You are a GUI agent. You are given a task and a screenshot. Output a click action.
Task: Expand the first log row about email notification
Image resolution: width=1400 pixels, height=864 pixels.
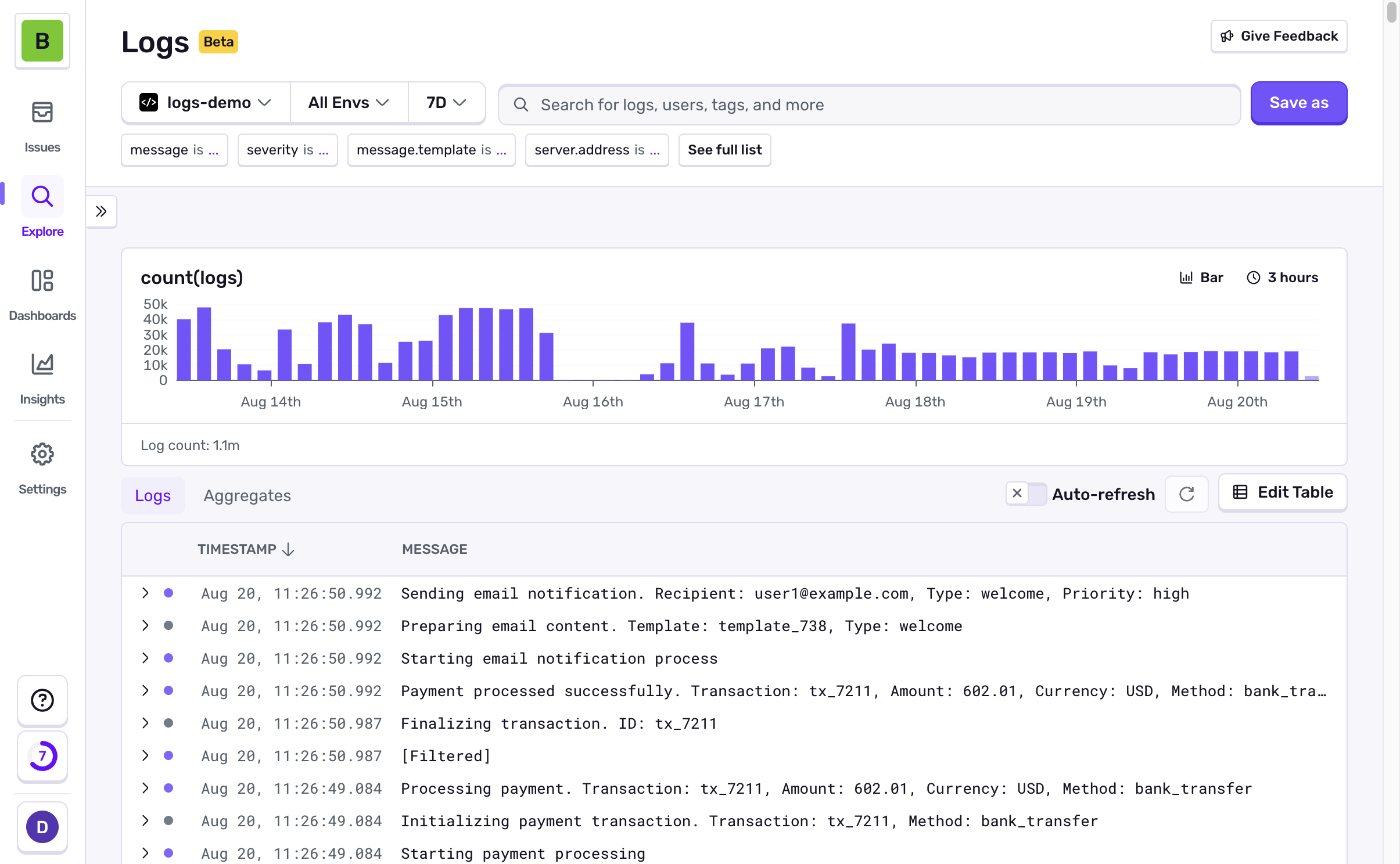tap(145, 593)
